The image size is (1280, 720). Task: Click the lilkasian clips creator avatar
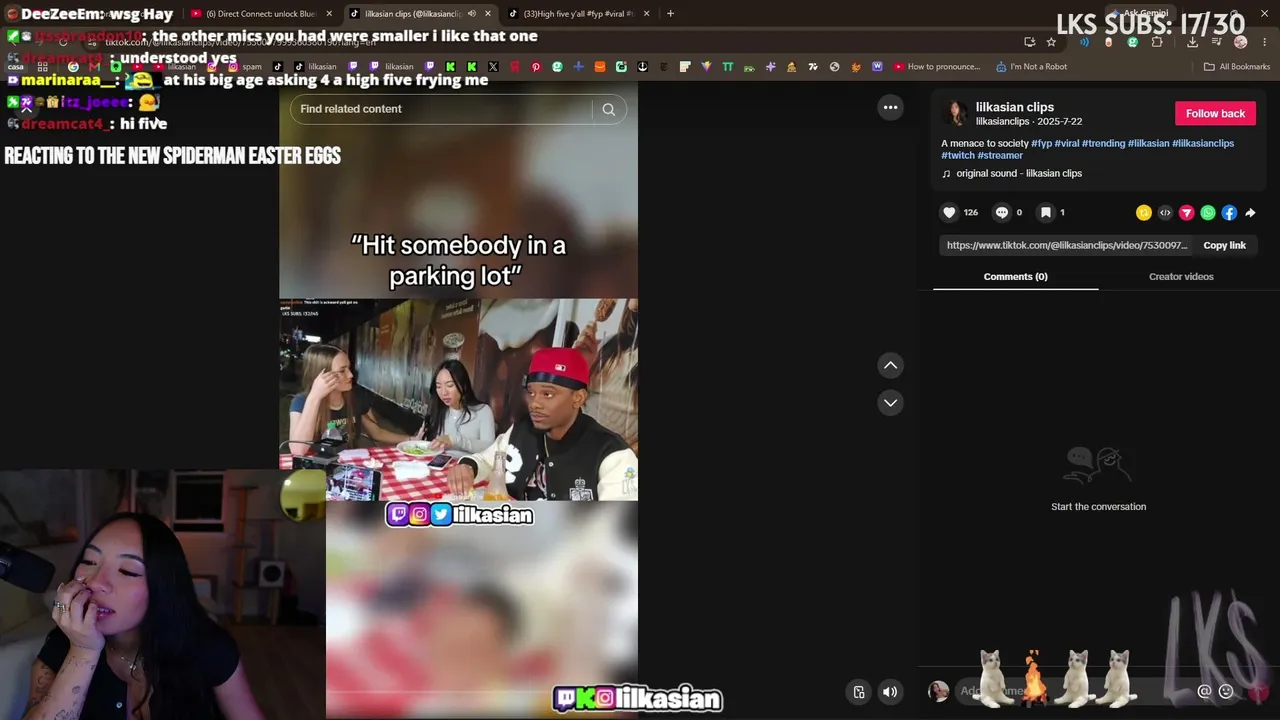pyautogui.click(x=956, y=113)
